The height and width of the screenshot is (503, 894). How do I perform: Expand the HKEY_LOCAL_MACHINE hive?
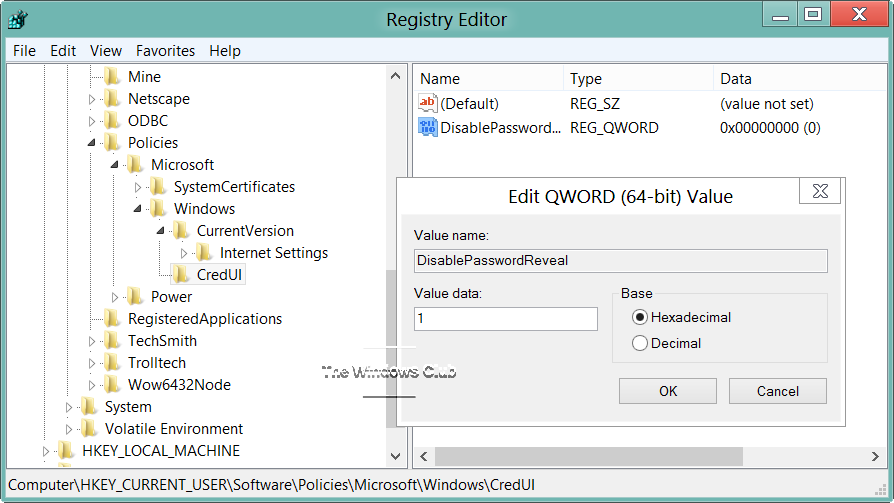point(46,451)
